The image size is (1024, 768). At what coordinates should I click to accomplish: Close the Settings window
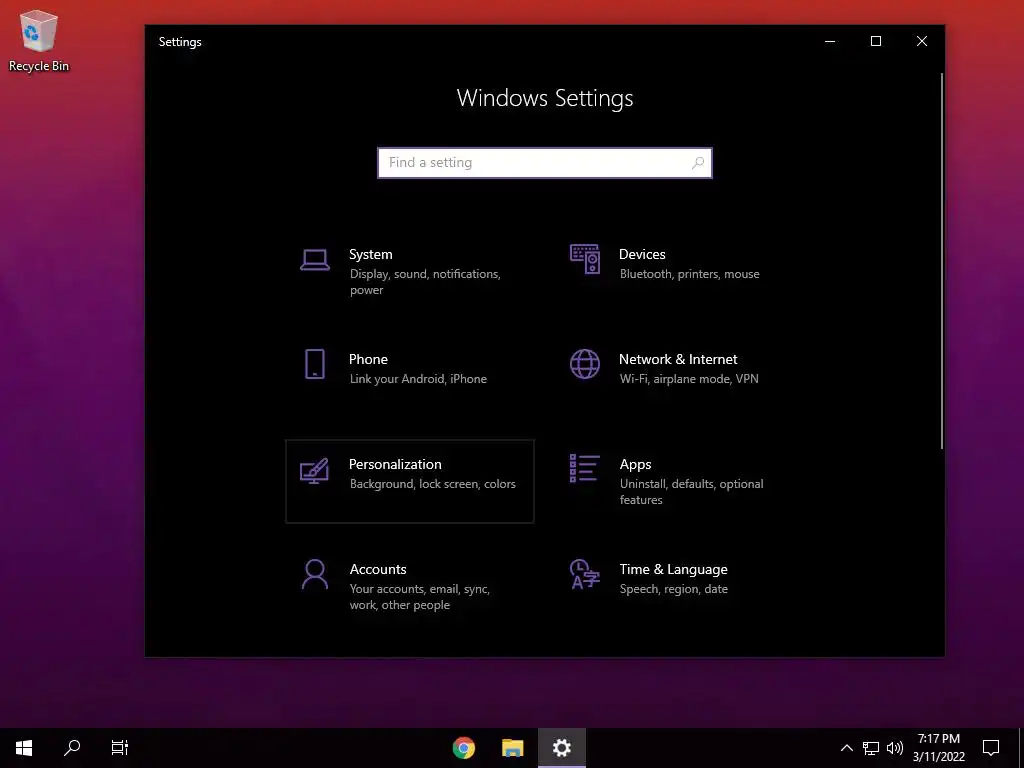tap(921, 41)
